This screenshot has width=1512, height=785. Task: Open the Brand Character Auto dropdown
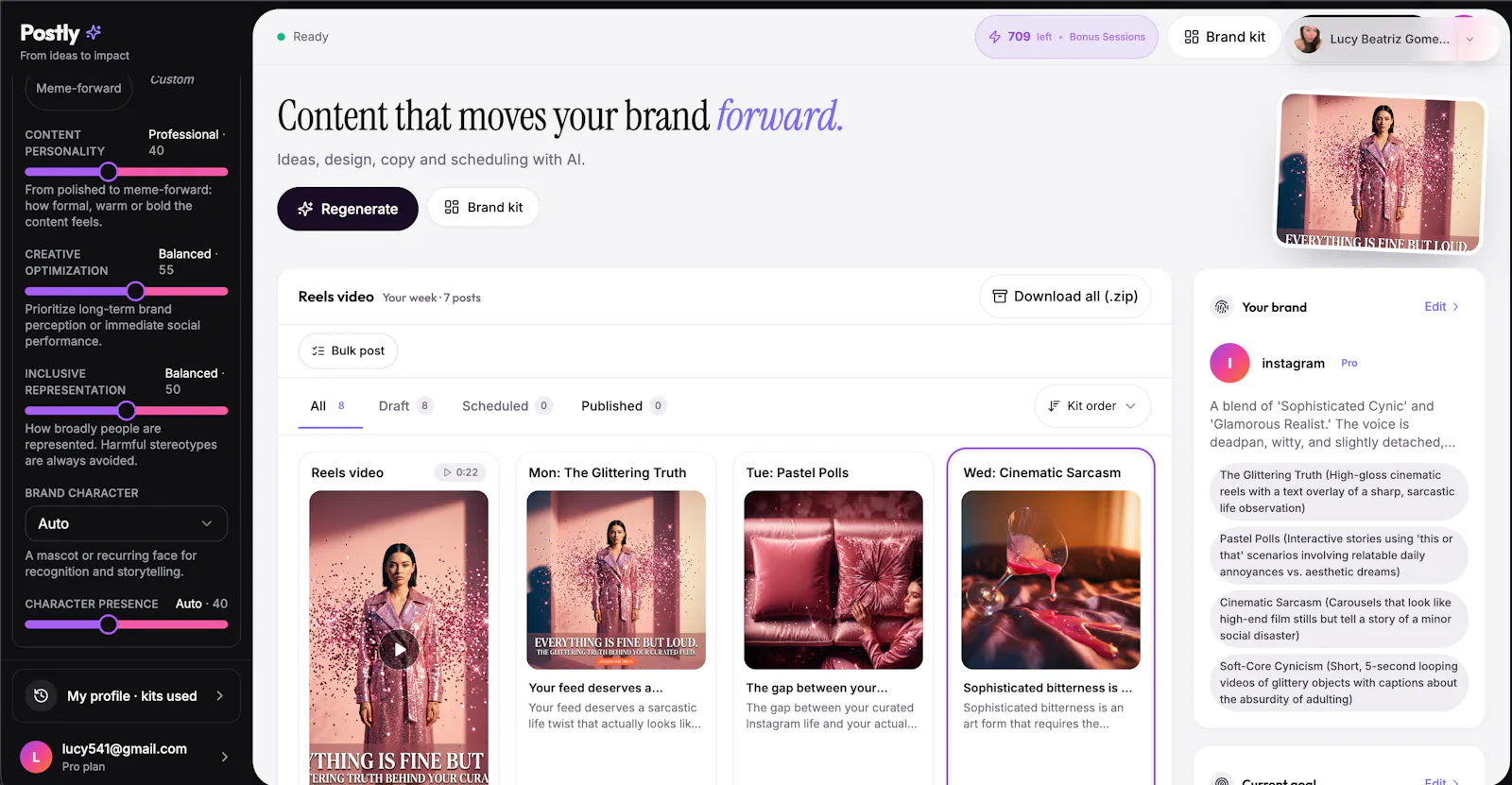(x=126, y=523)
